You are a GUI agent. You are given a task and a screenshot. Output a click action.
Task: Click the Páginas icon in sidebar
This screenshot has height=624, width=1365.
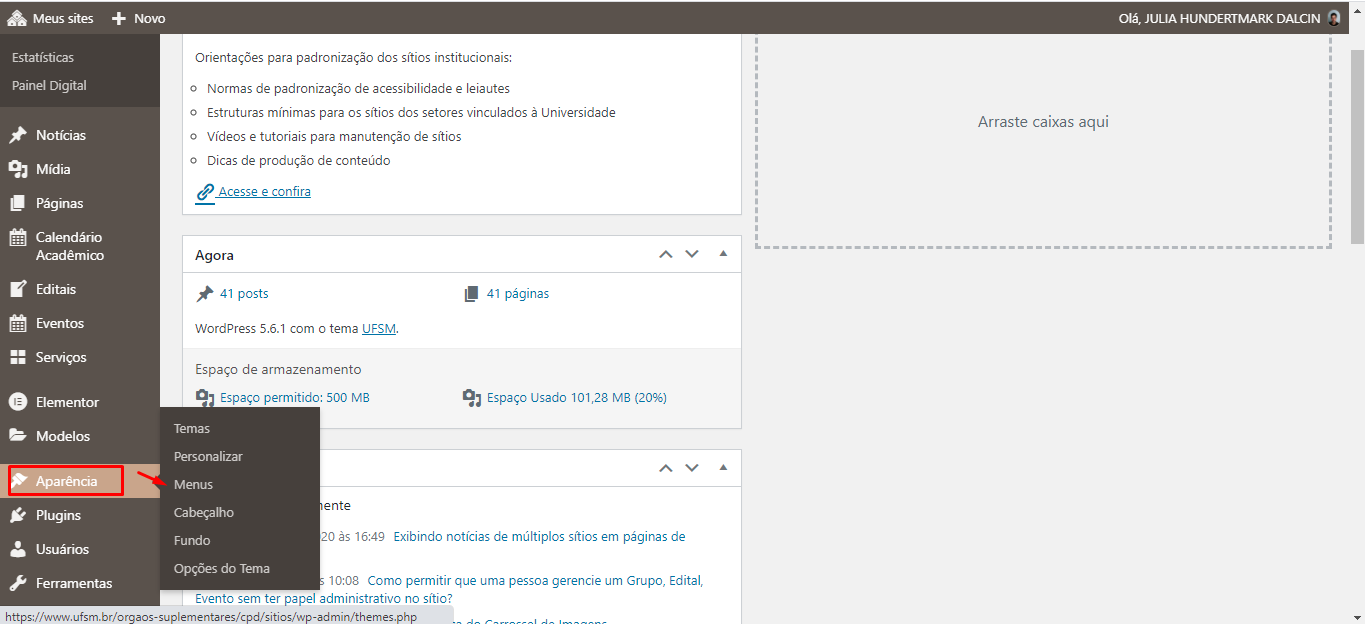click(x=18, y=203)
